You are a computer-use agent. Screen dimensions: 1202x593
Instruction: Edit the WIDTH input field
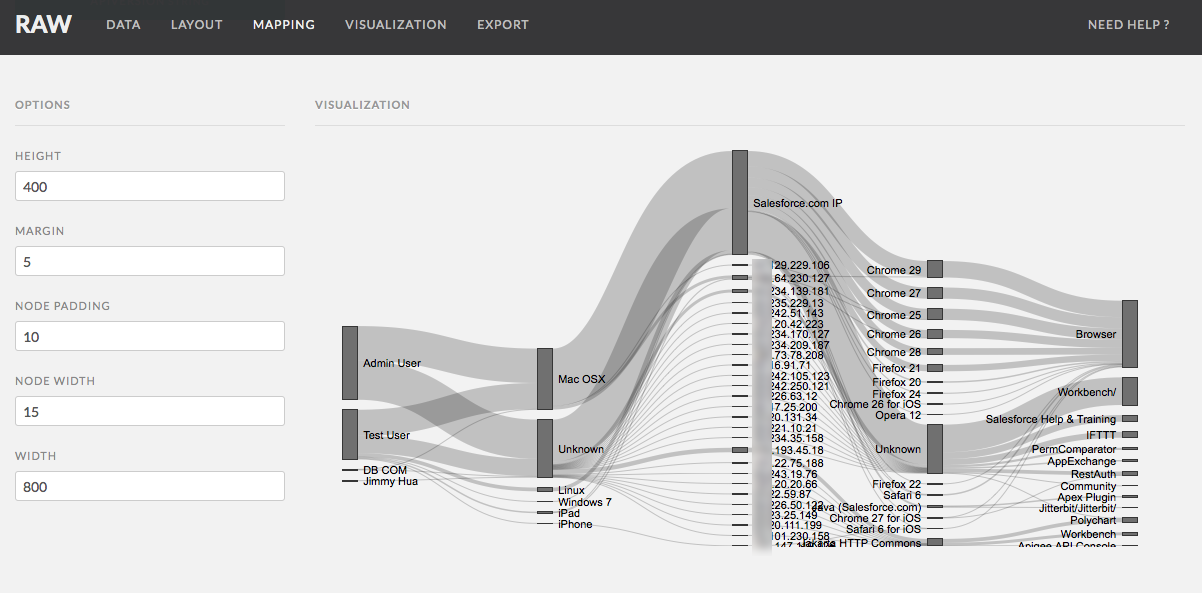(x=149, y=486)
